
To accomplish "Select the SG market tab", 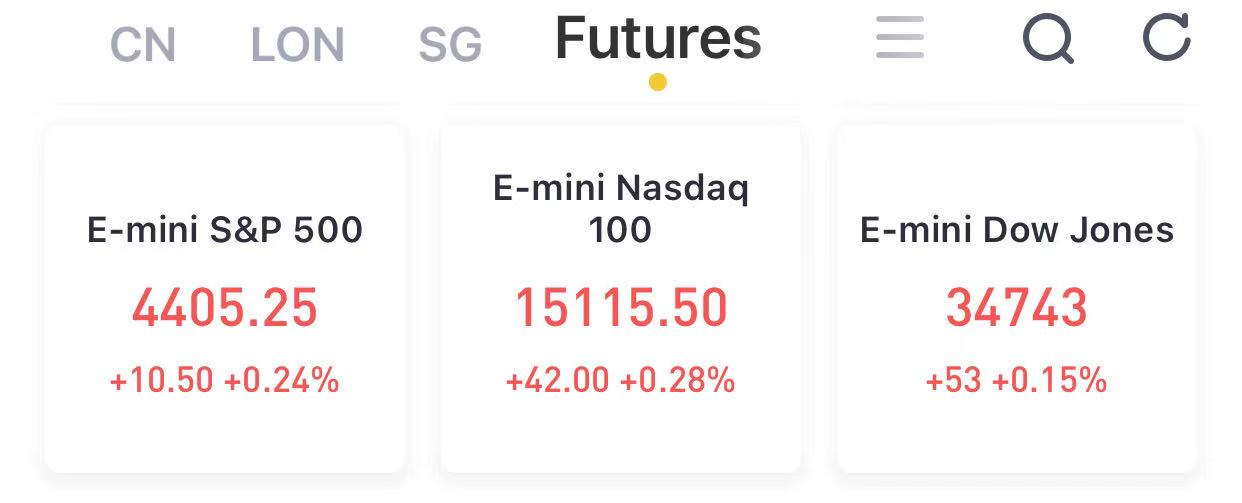I will [x=450, y=45].
